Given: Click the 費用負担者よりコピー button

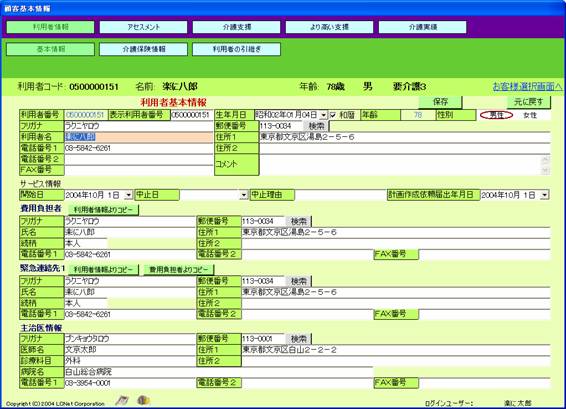Looking at the screenshot, I should coord(179,270).
